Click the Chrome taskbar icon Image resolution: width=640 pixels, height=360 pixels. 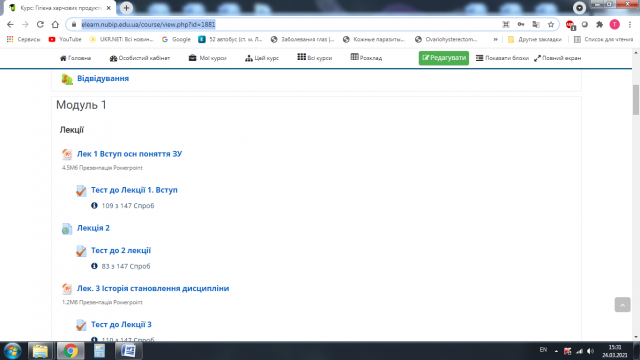click(70, 351)
